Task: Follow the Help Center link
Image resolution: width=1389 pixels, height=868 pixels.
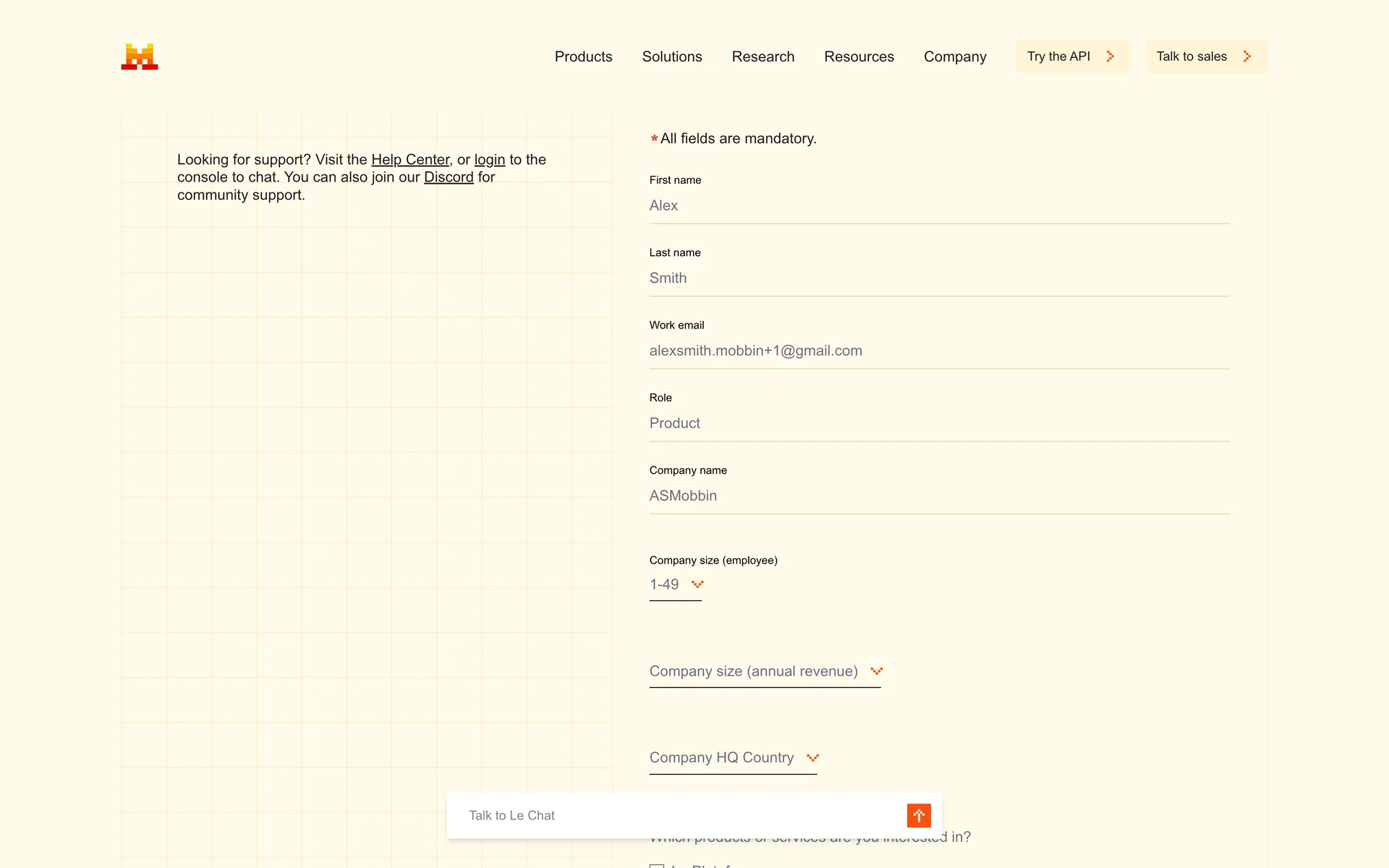Action: click(410, 160)
